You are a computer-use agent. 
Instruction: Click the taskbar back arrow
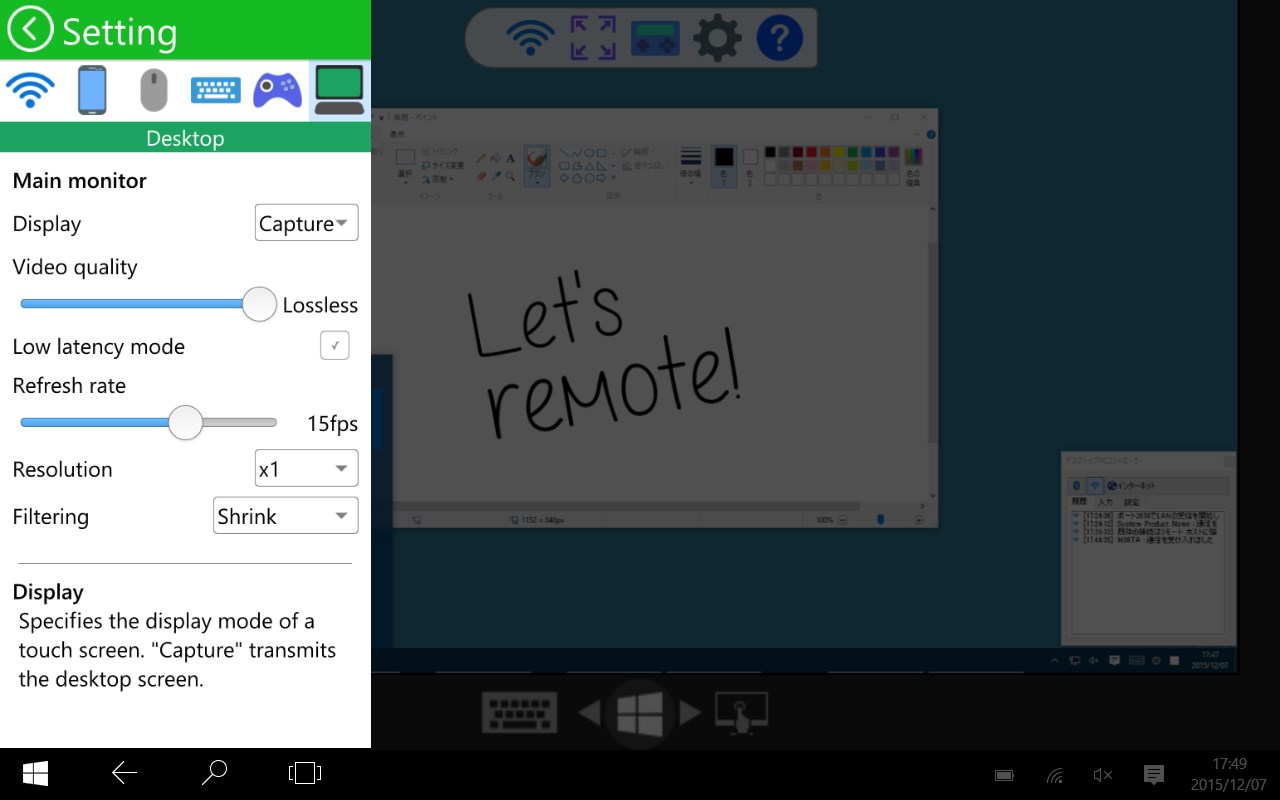click(124, 772)
